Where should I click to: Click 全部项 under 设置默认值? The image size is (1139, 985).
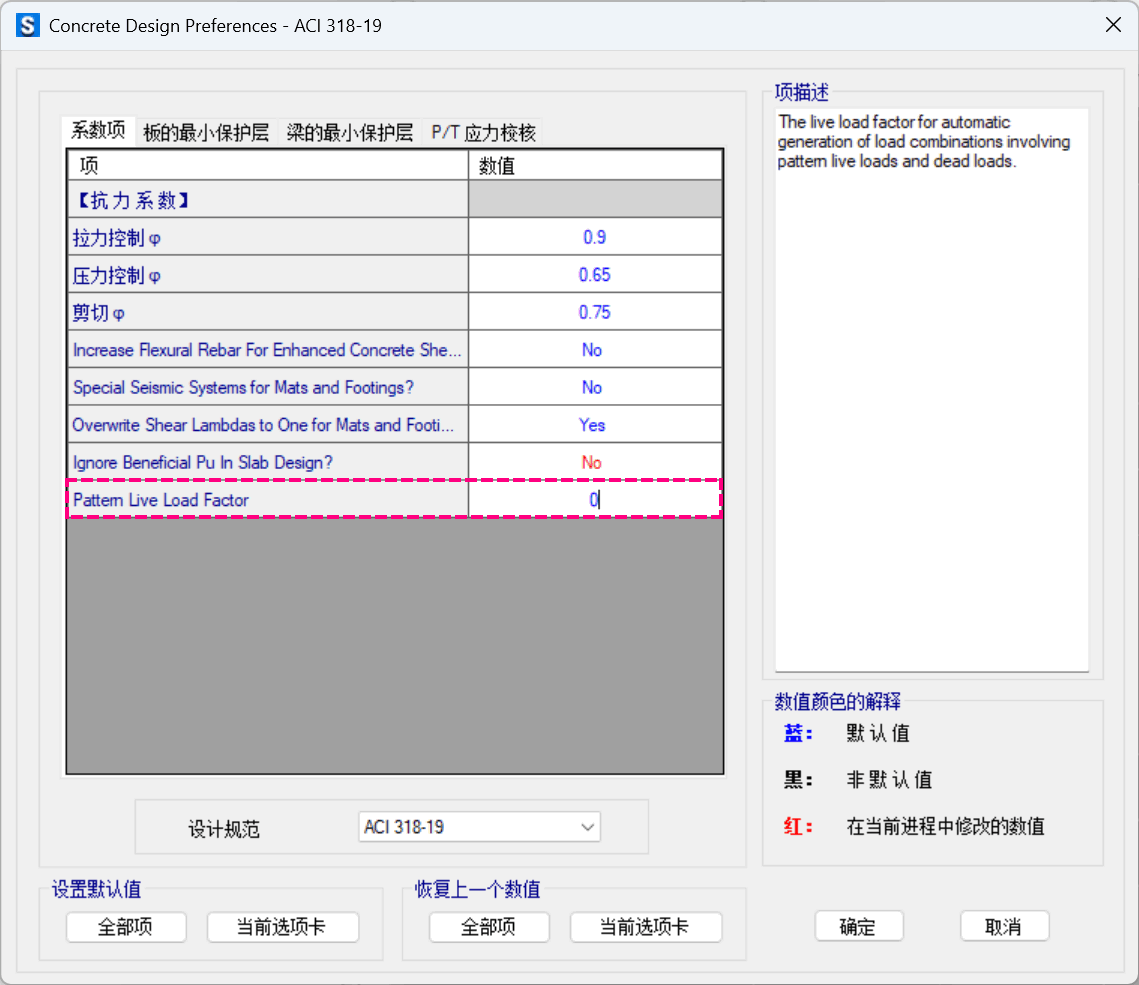126,927
